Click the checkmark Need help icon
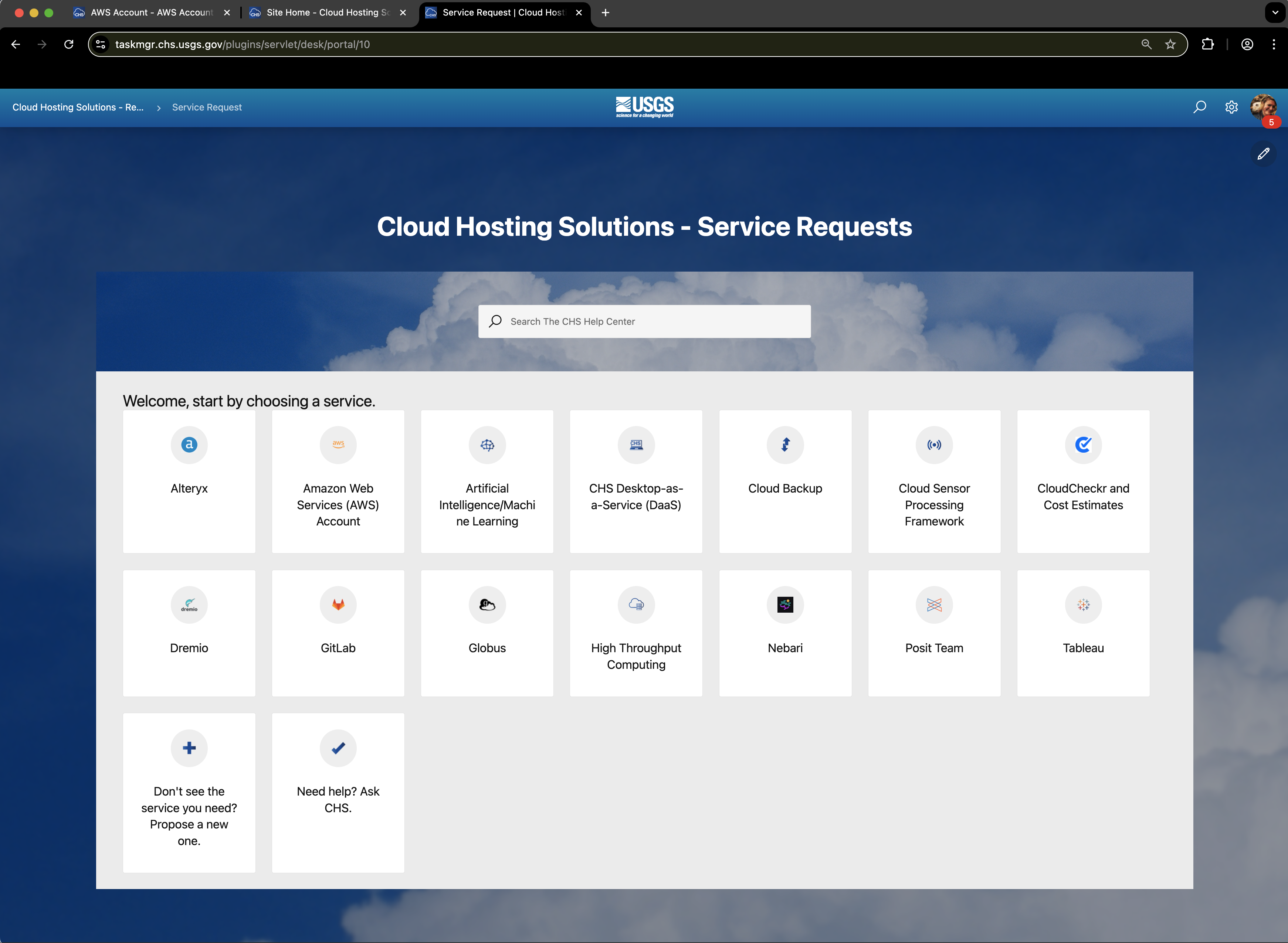 (338, 748)
